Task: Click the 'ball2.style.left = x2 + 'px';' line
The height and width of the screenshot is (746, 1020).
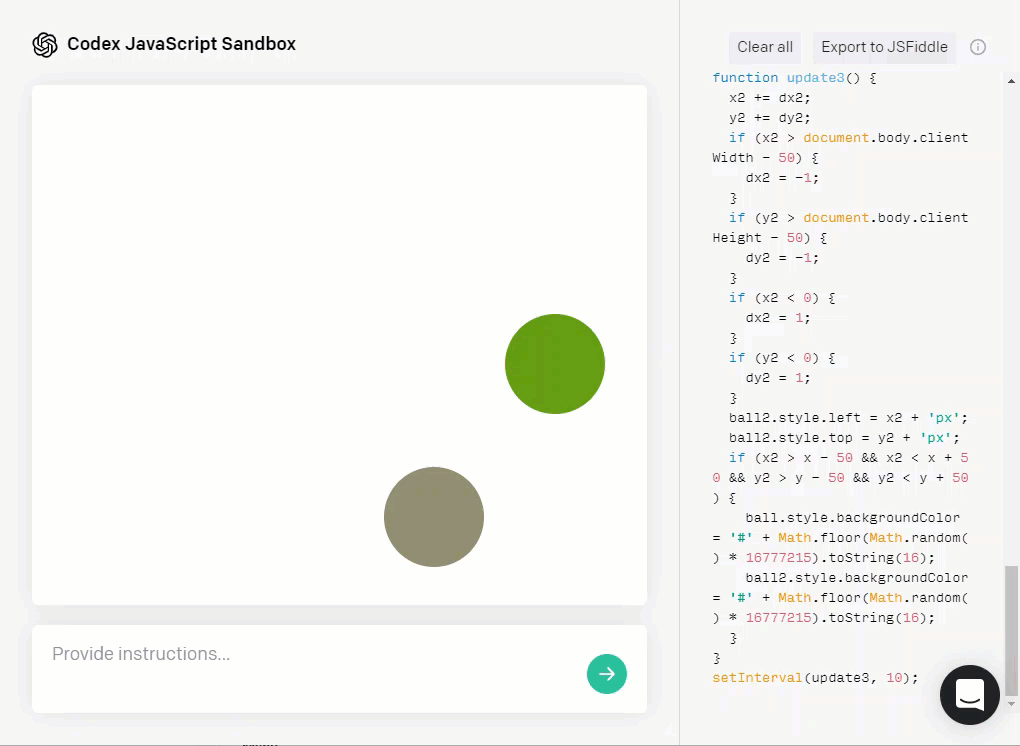Action: coord(848,418)
